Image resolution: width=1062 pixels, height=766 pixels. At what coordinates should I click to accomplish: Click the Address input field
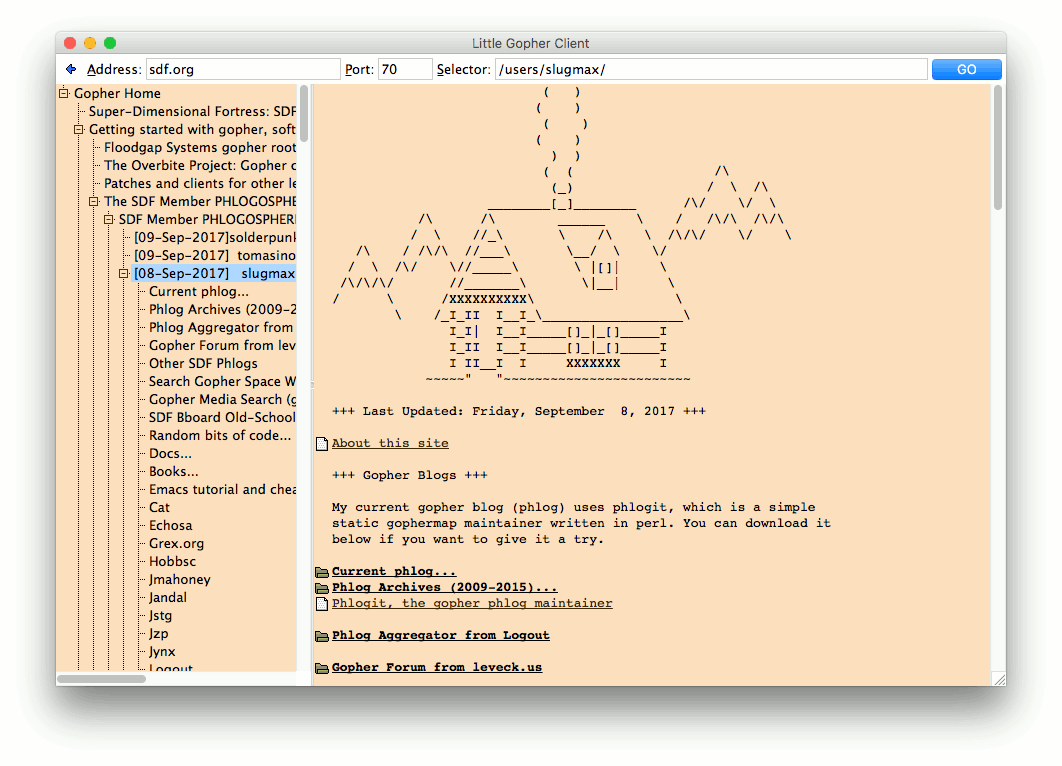[242, 70]
